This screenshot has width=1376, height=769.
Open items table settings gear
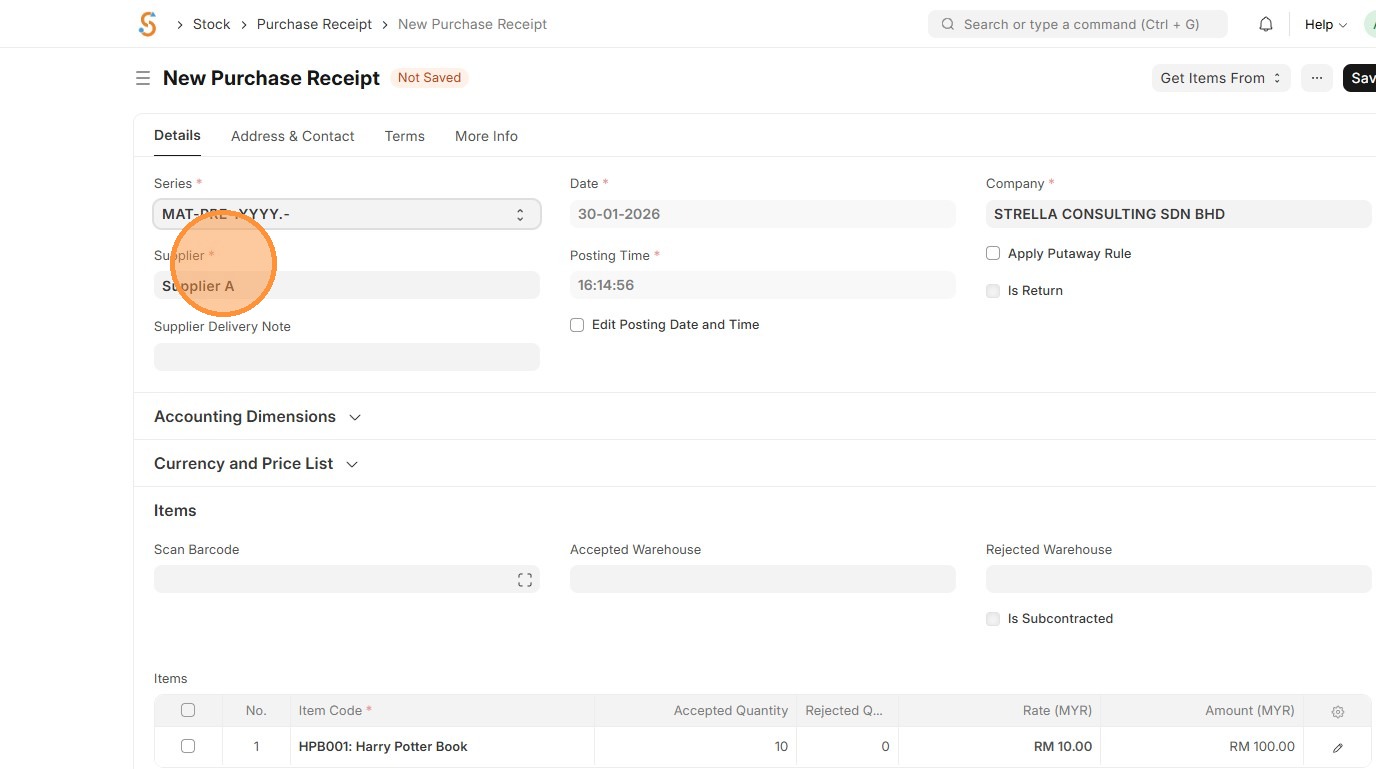(x=1338, y=712)
